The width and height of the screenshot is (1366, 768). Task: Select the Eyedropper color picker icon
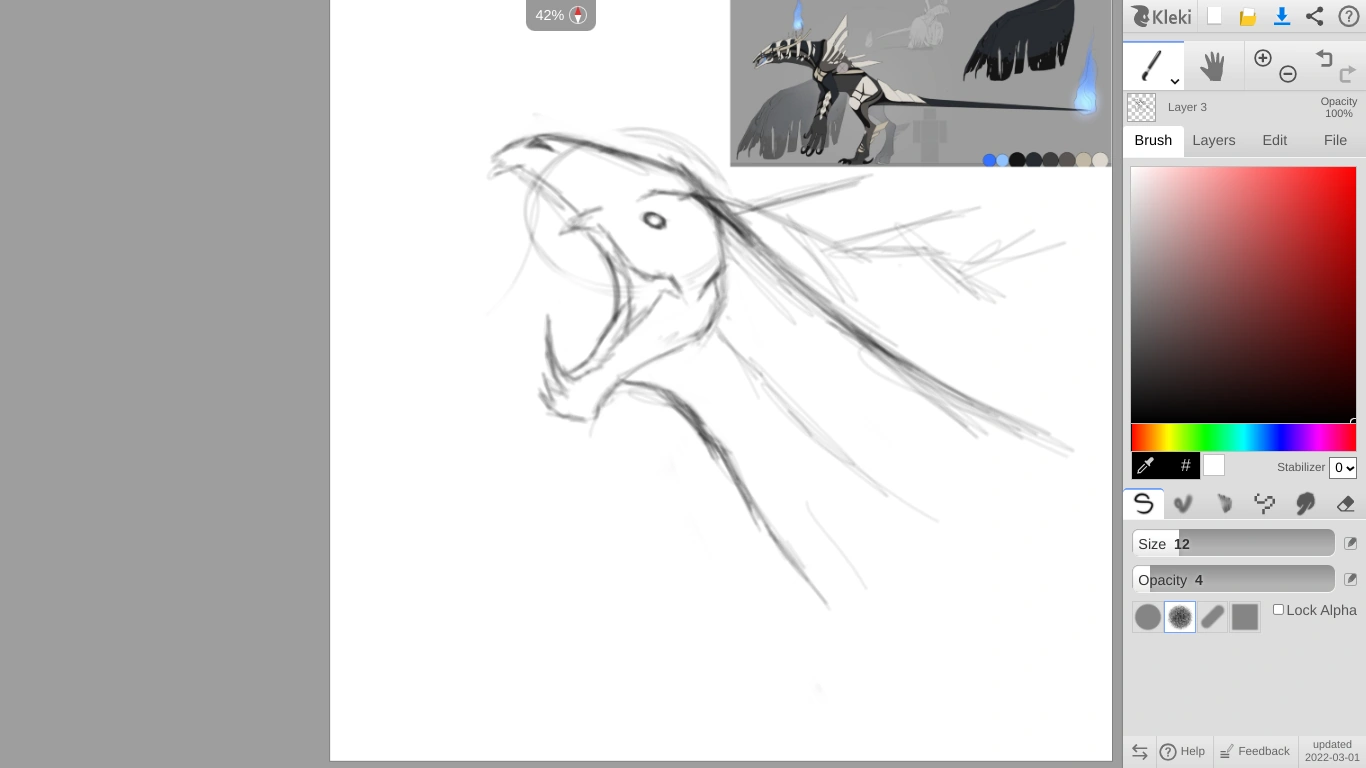pyautogui.click(x=1146, y=464)
